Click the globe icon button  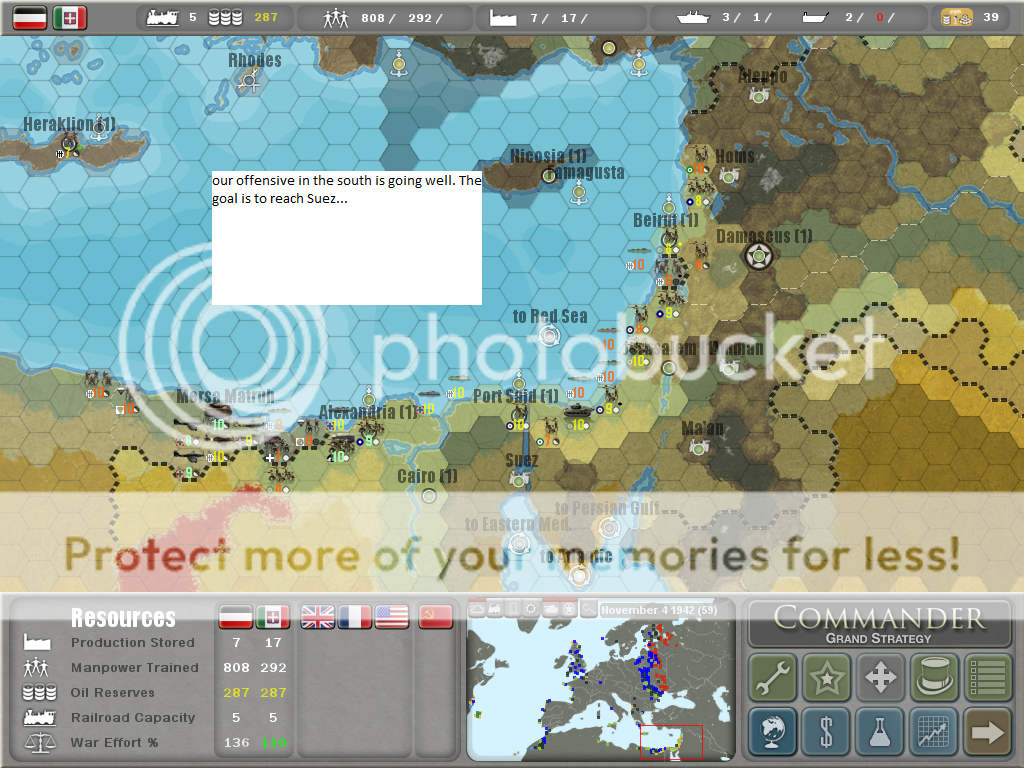[773, 732]
